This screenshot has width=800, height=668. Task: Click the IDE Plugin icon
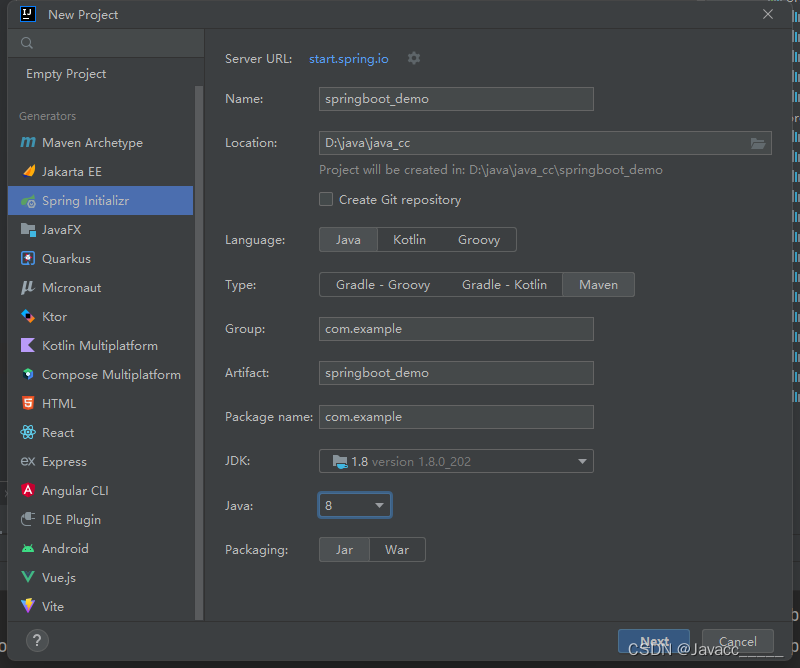28,519
